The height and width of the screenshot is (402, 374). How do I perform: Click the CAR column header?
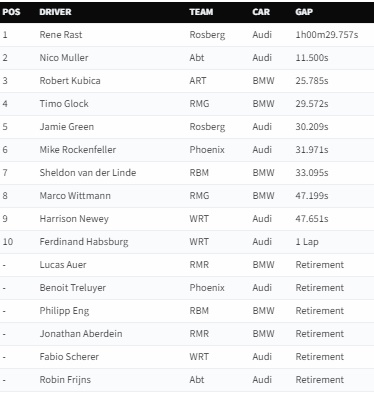(261, 12)
